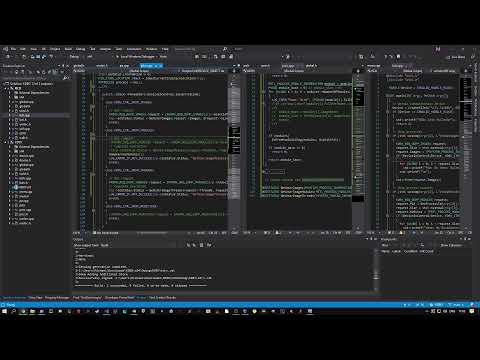This screenshot has height=360, width=480.
Task: Close the blue-highlighted active editor tab
Action: 161,66
